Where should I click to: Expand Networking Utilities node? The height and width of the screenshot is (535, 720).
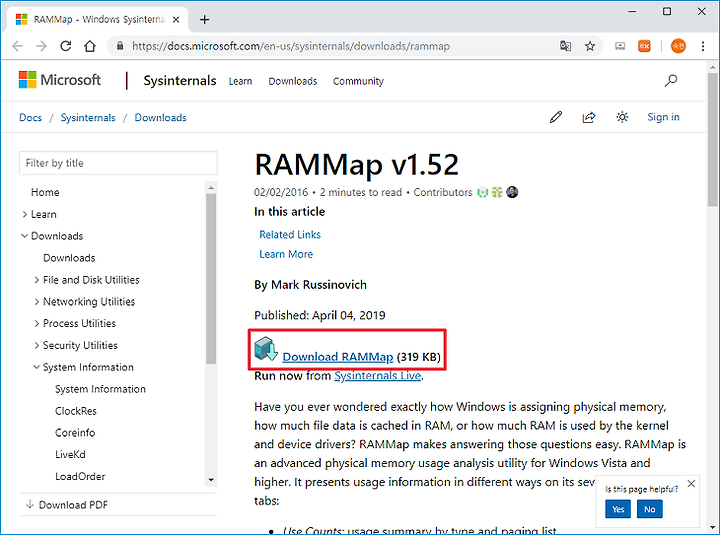37,301
